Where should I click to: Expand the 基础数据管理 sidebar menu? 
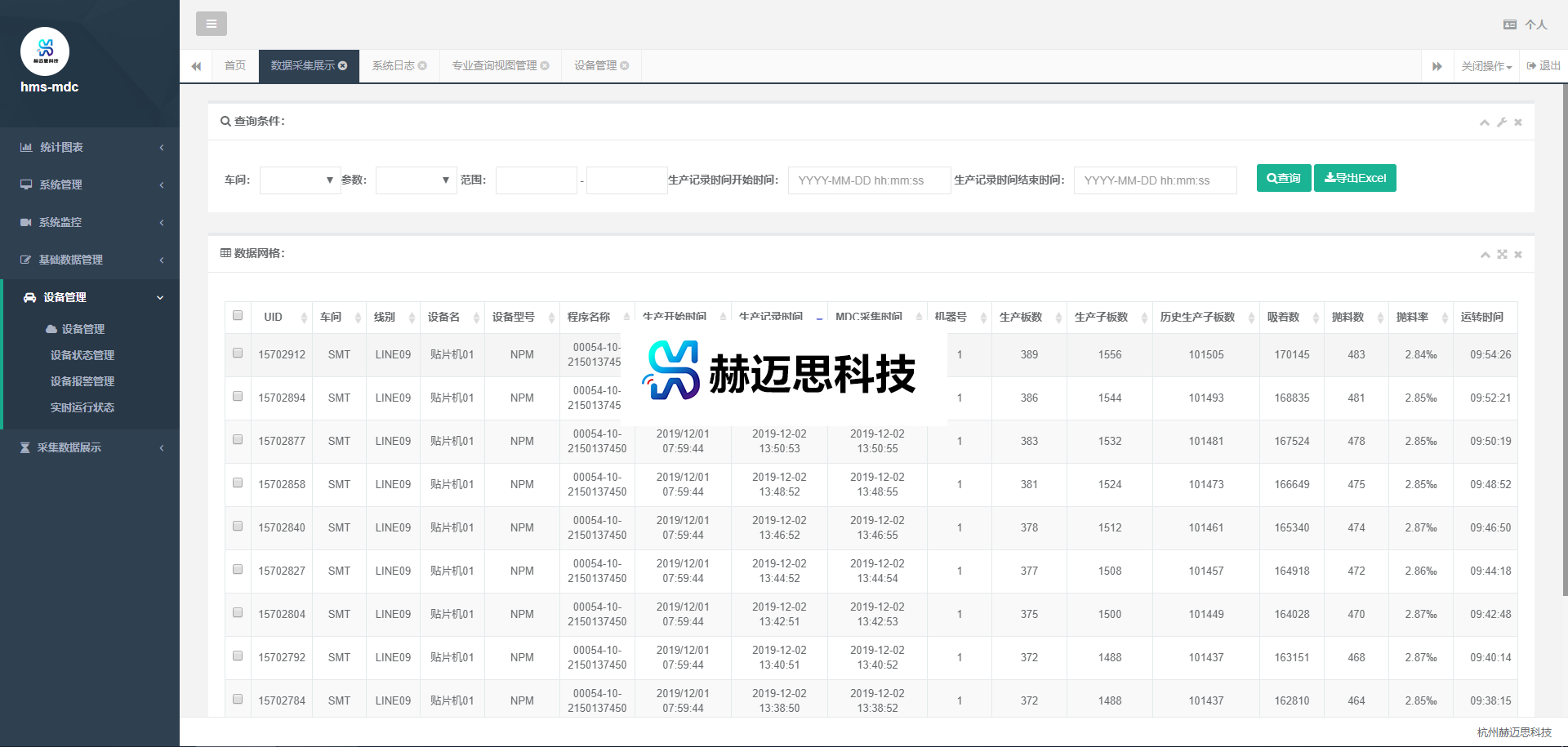(90, 260)
